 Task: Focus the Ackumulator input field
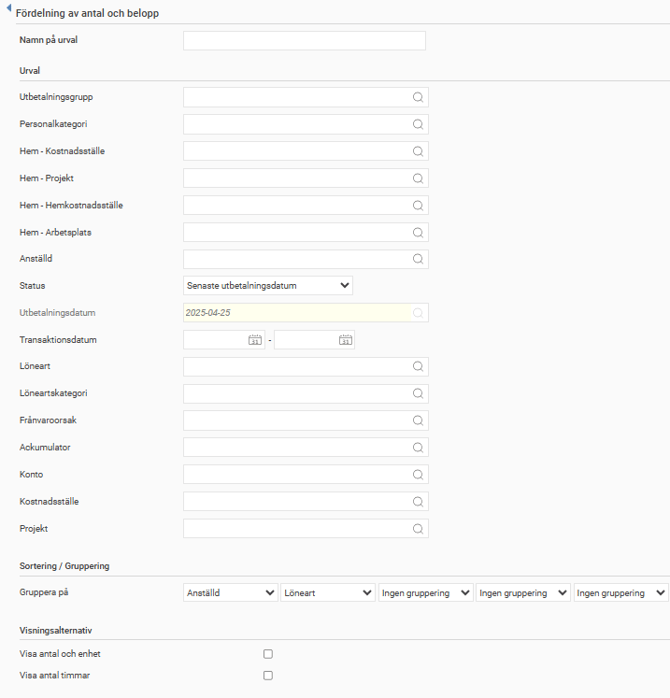click(296, 448)
